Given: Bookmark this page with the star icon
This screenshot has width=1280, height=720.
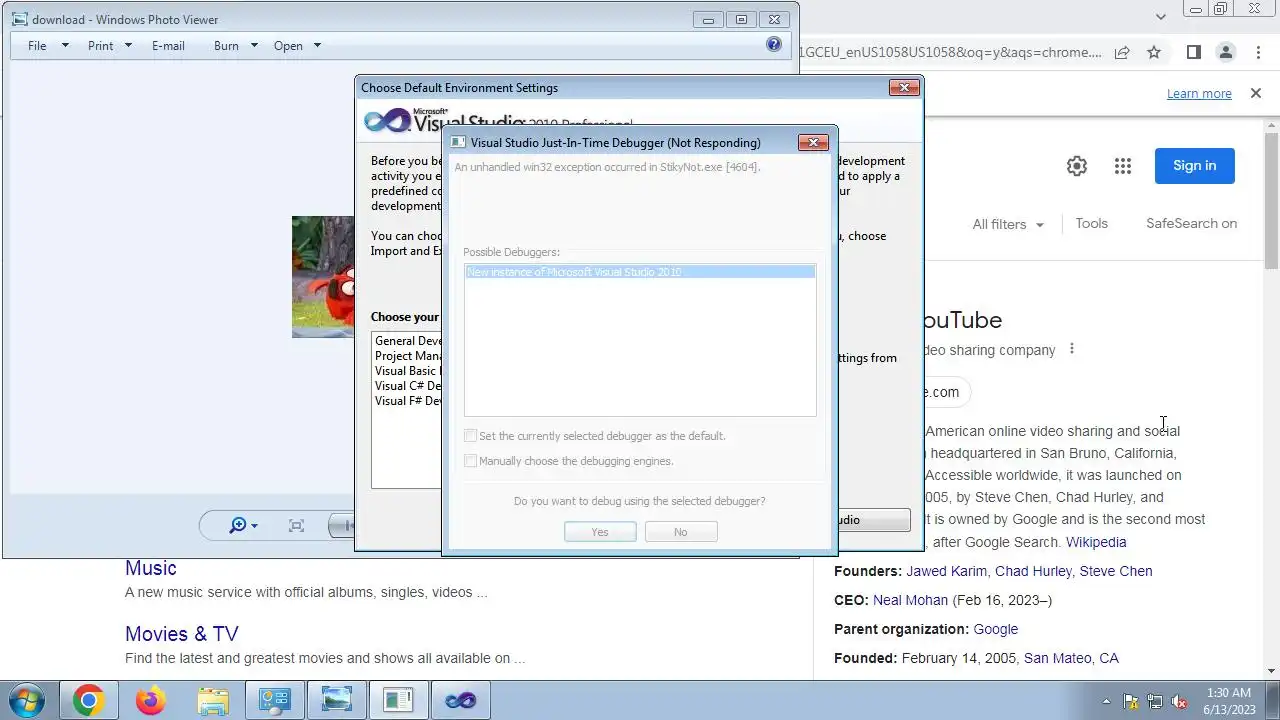Looking at the screenshot, I should click(x=1154, y=52).
